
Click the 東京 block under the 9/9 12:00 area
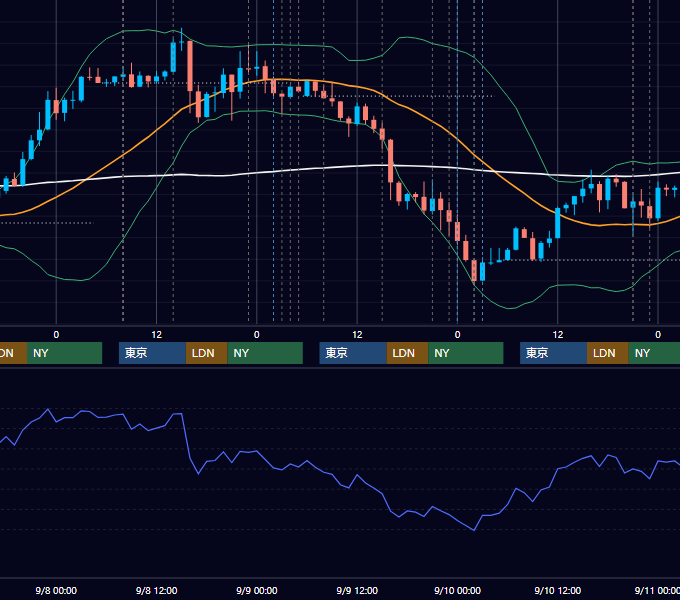tap(353, 353)
